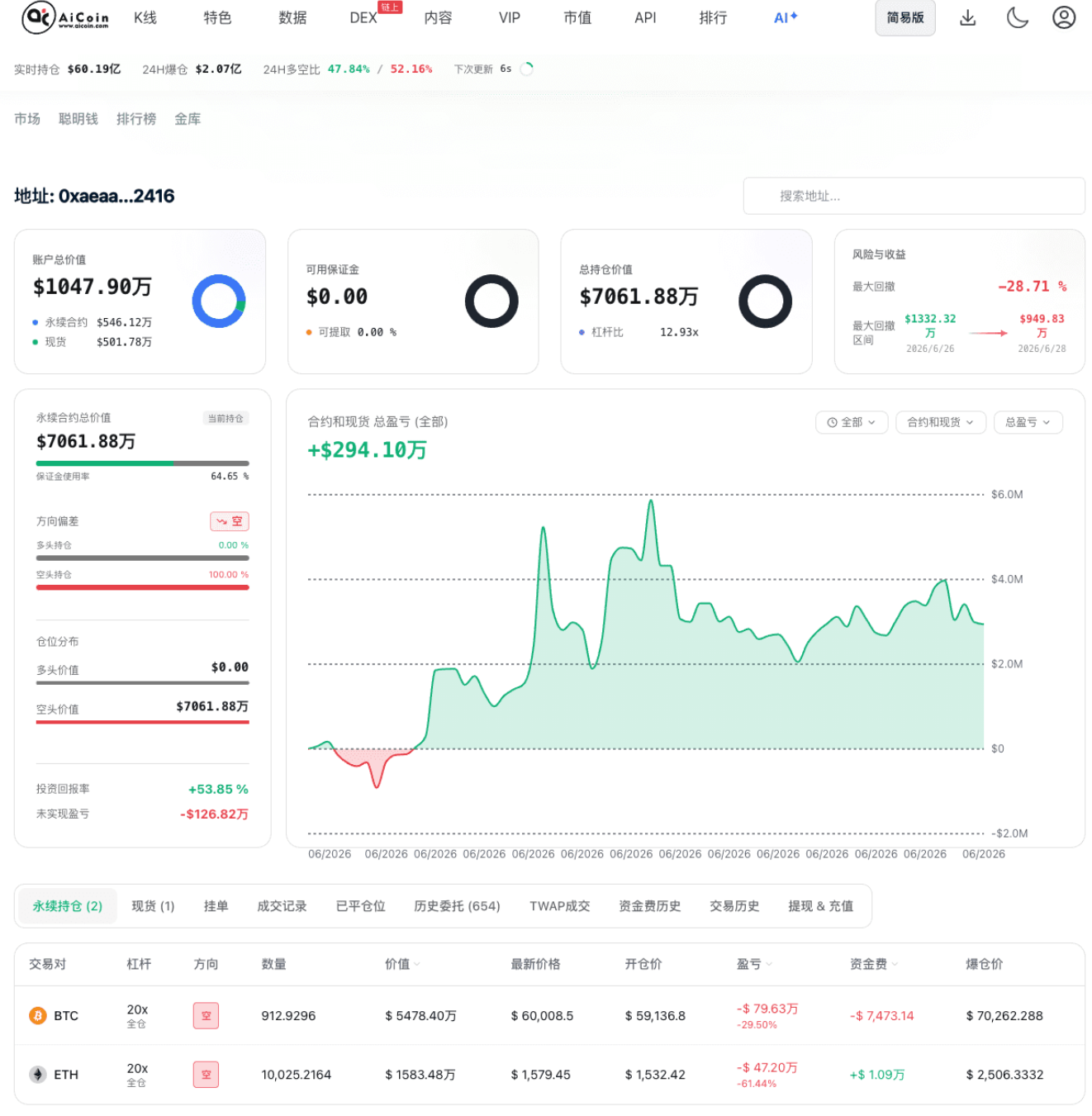Viewport: 1092px width, 1116px height.
Task: Click the short badge in BTC row
Action: point(206,1015)
